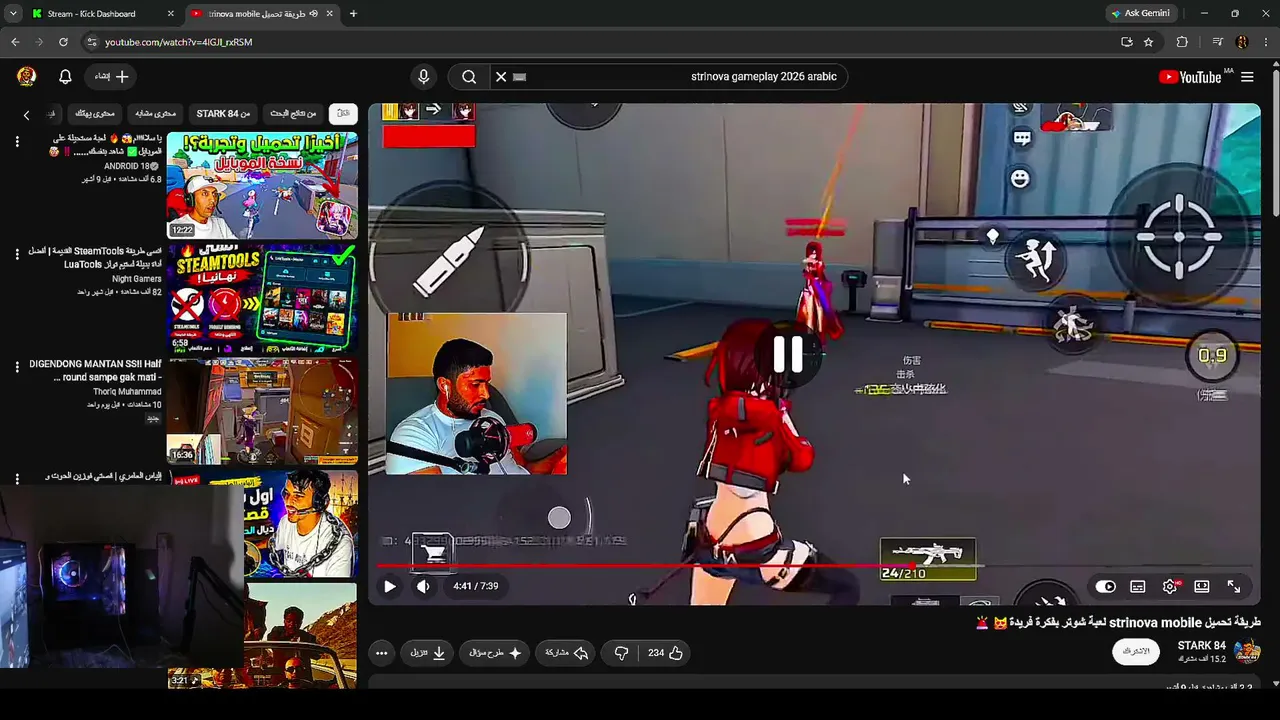Open the Chrome media controls icon
This screenshot has height=720, width=1280.
1217,42
